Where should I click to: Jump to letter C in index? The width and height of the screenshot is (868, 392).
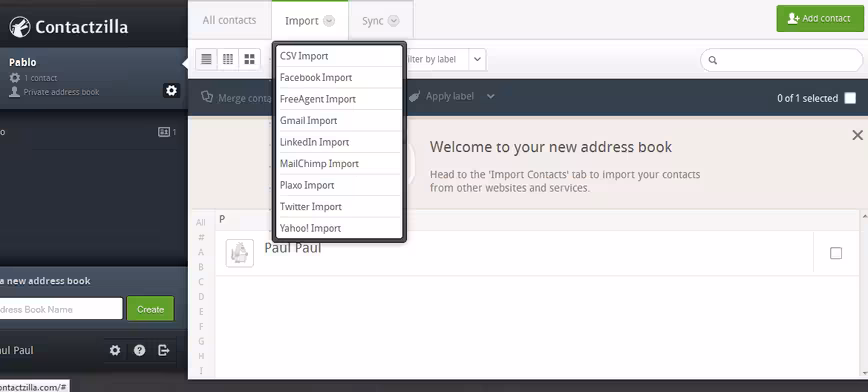pyautogui.click(x=201, y=282)
